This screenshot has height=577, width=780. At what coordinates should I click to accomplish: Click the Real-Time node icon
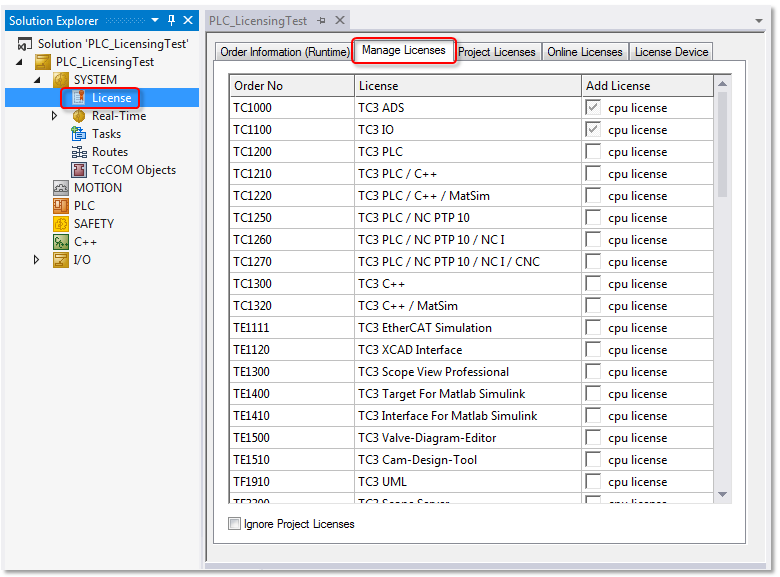click(79, 116)
